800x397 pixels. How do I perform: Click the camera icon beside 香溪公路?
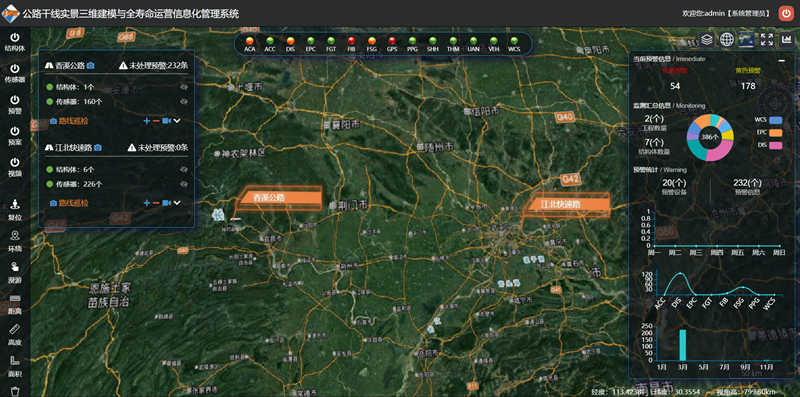coord(90,65)
